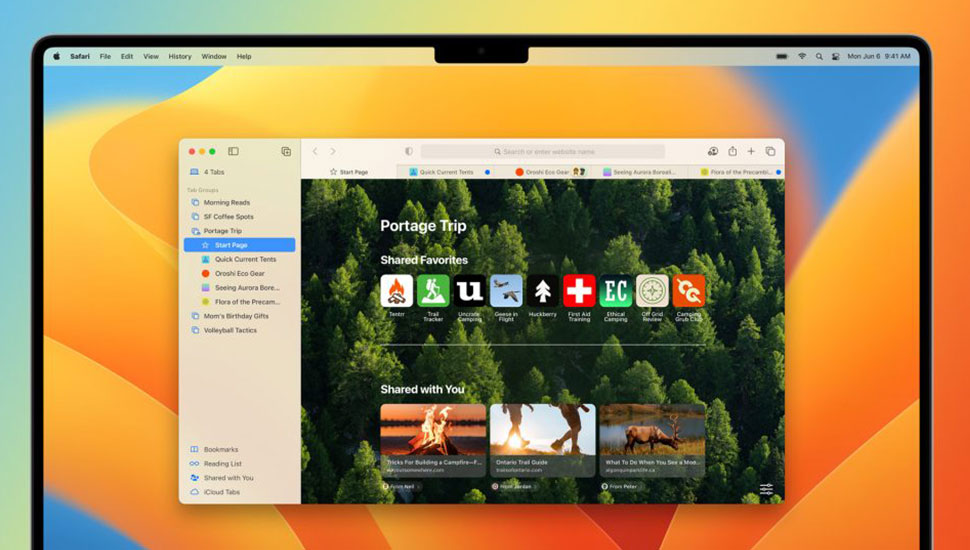
Task: Select Start Page in the sidebar
Action: pyautogui.click(x=239, y=245)
